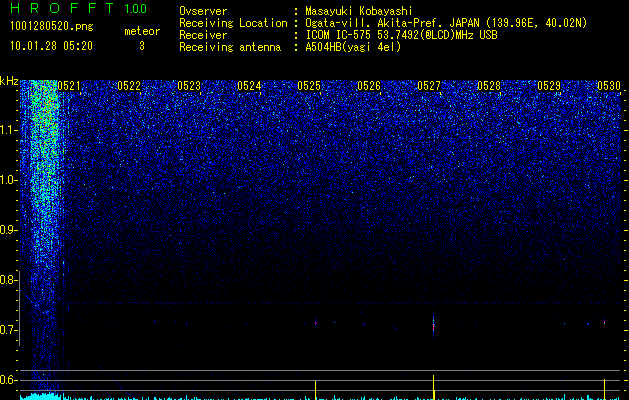The height and width of the screenshot is (400, 629).
Task: Click the date stamp 10.01.28 05:20
Action: [51, 46]
